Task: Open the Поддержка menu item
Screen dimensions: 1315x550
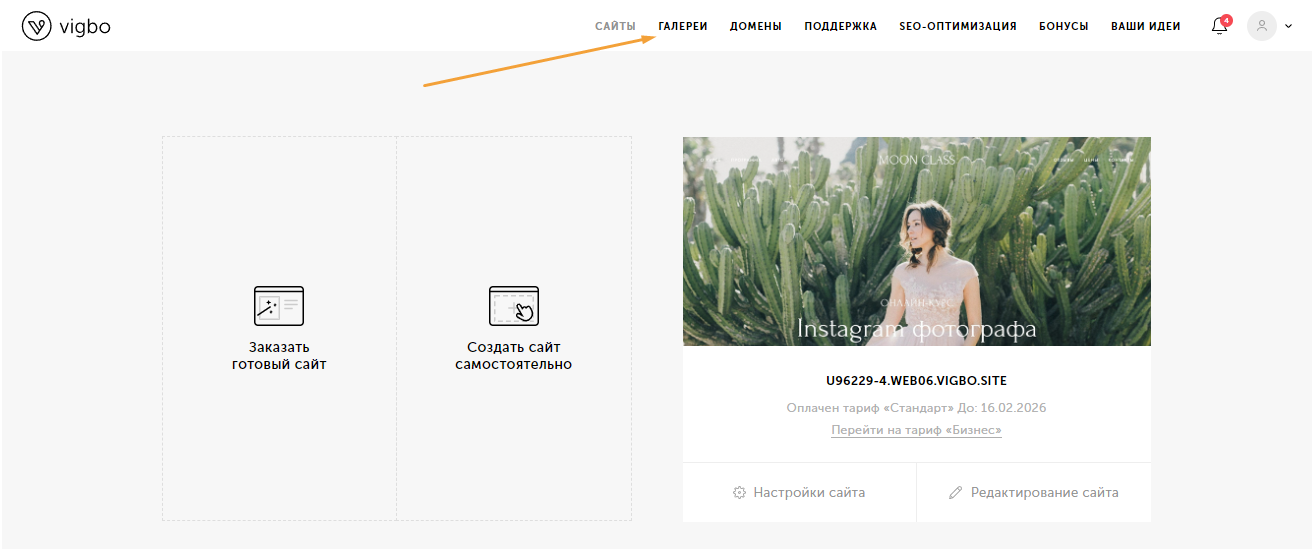Action: (841, 27)
